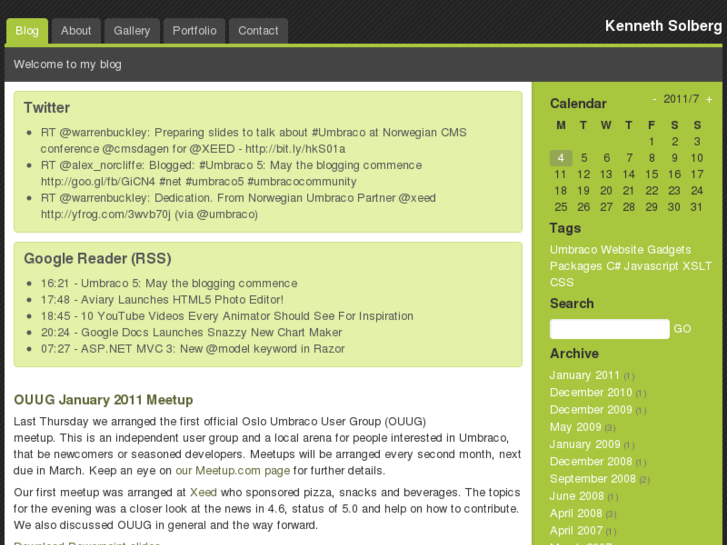Select day 22 in the calendar

point(651,191)
